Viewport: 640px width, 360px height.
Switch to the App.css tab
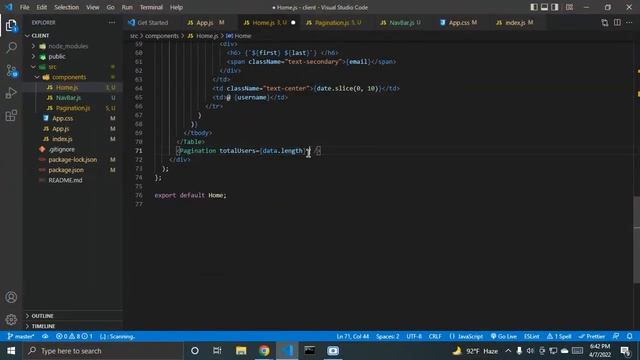pyautogui.click(x=459, y=22)
